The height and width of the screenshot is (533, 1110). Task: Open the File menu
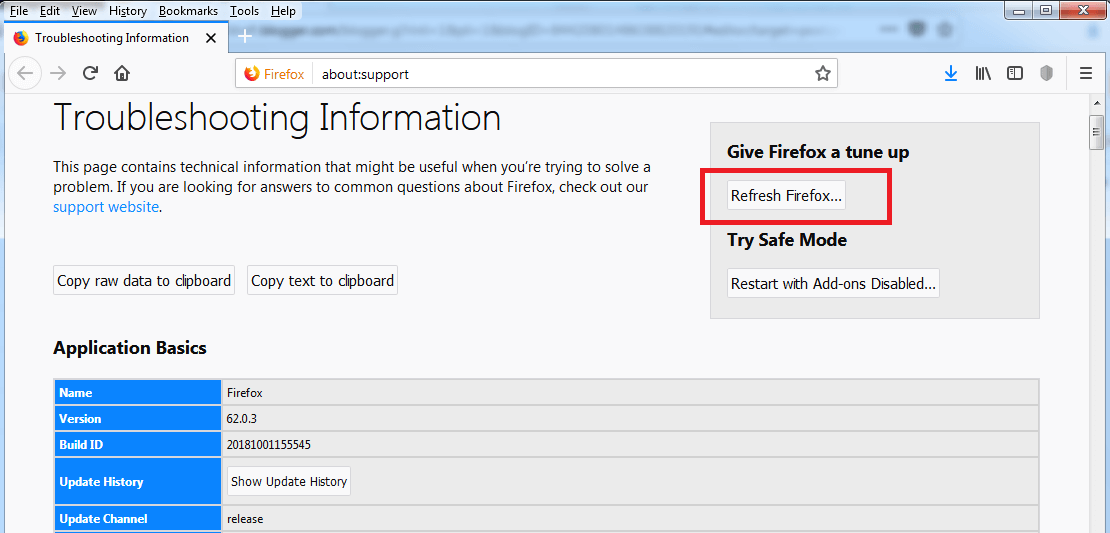click(18, 11)
